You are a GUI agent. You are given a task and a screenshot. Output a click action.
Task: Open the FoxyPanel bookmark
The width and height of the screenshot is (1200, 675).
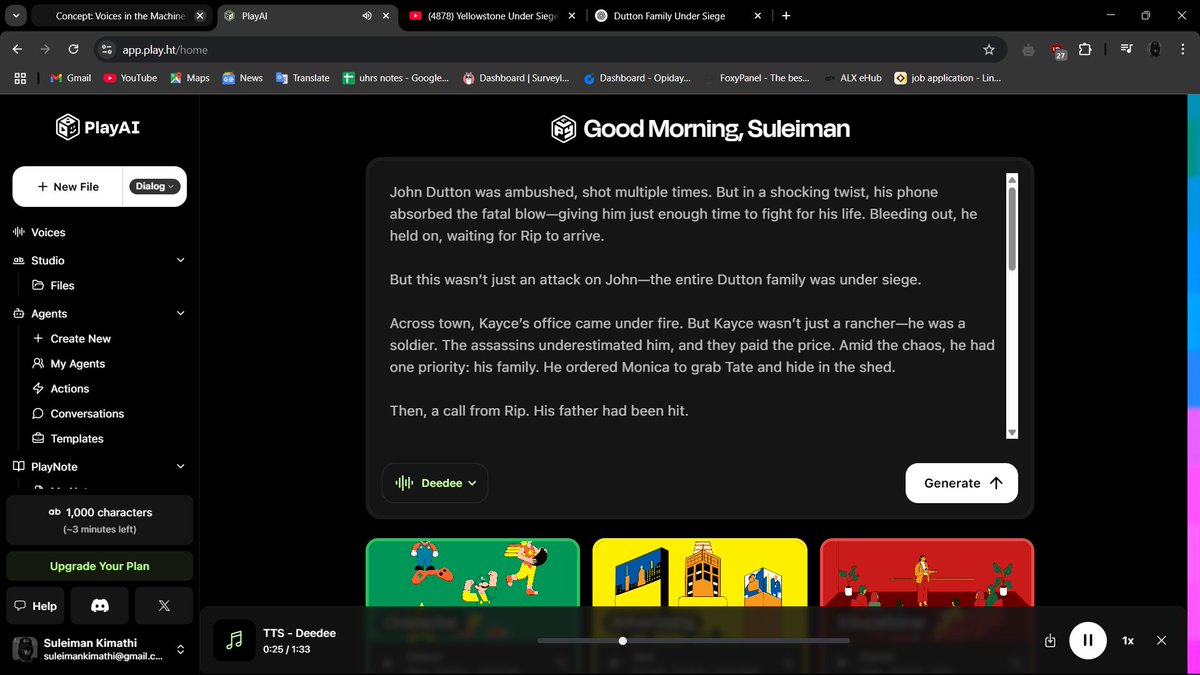[x=757, y=78]
